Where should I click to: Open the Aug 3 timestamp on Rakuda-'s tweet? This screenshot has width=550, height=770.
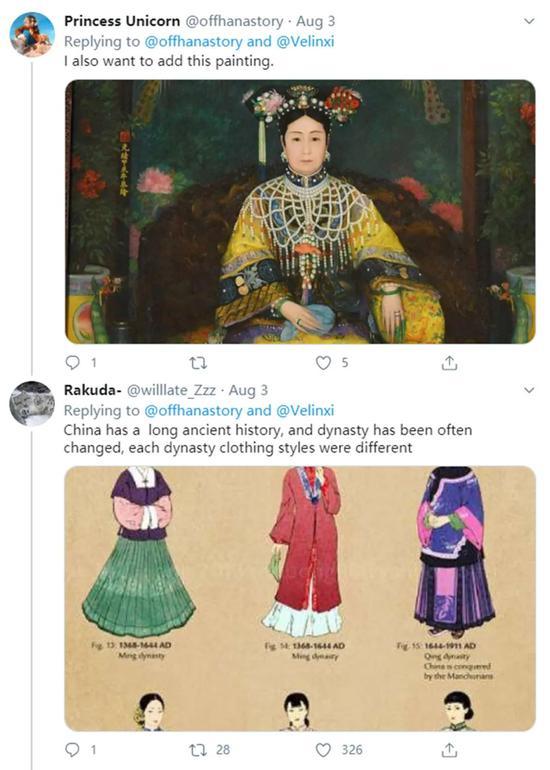click(248, 390)
